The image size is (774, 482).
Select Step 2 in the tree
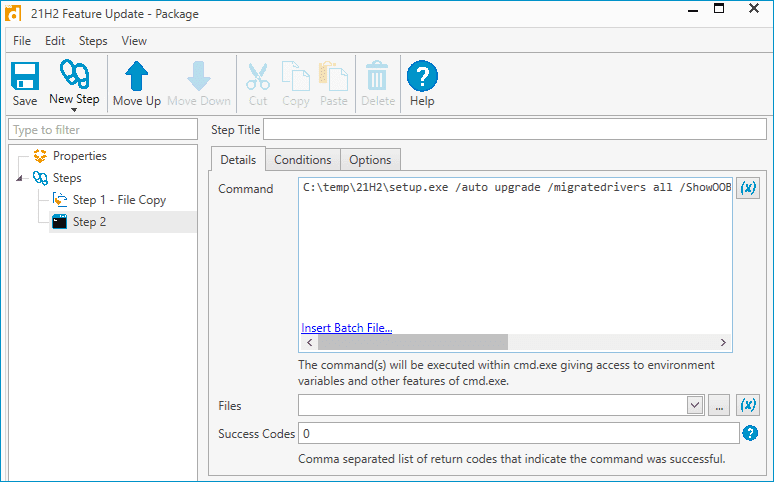89,222
